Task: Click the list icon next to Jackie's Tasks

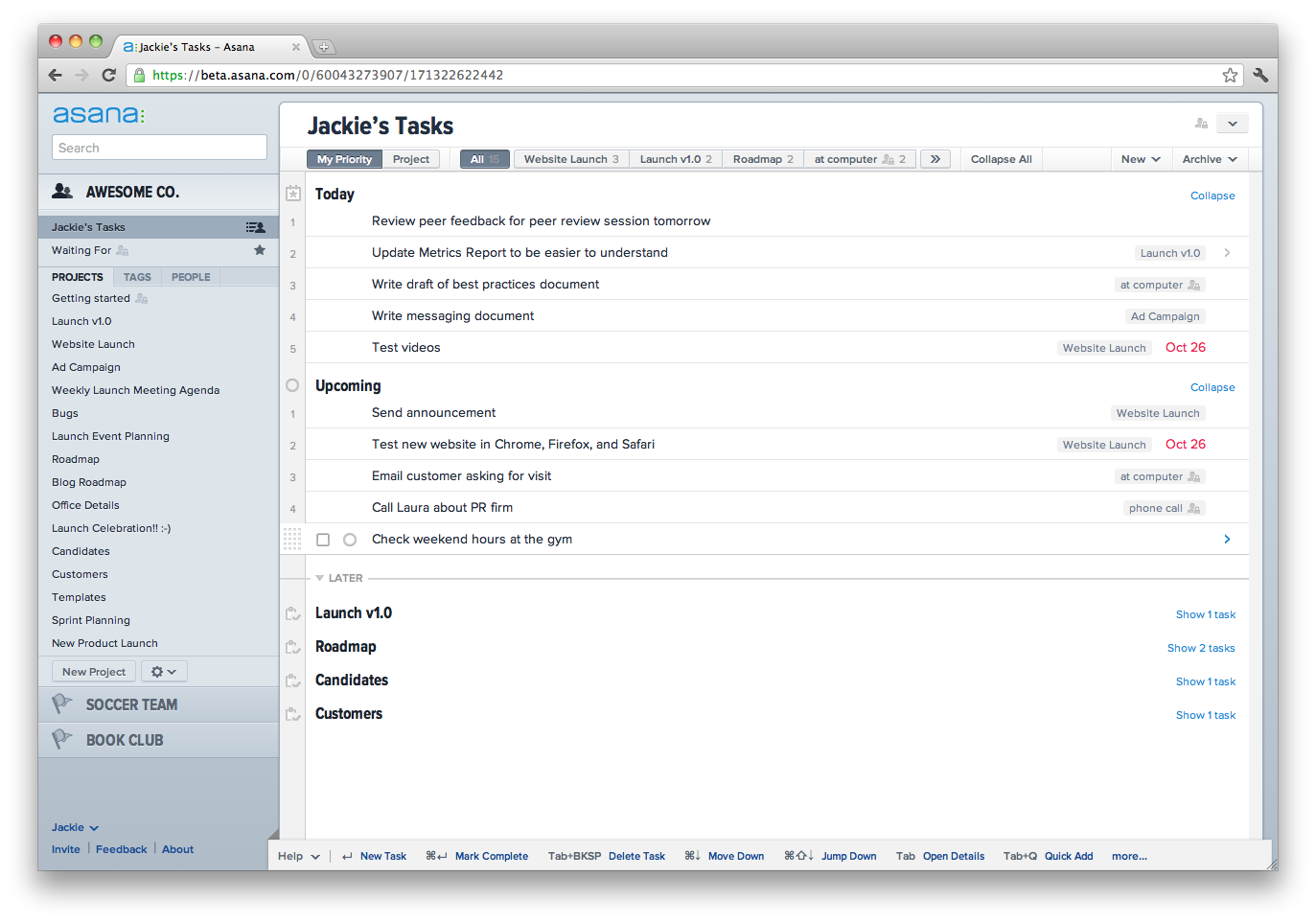Action: click(255, 227)
